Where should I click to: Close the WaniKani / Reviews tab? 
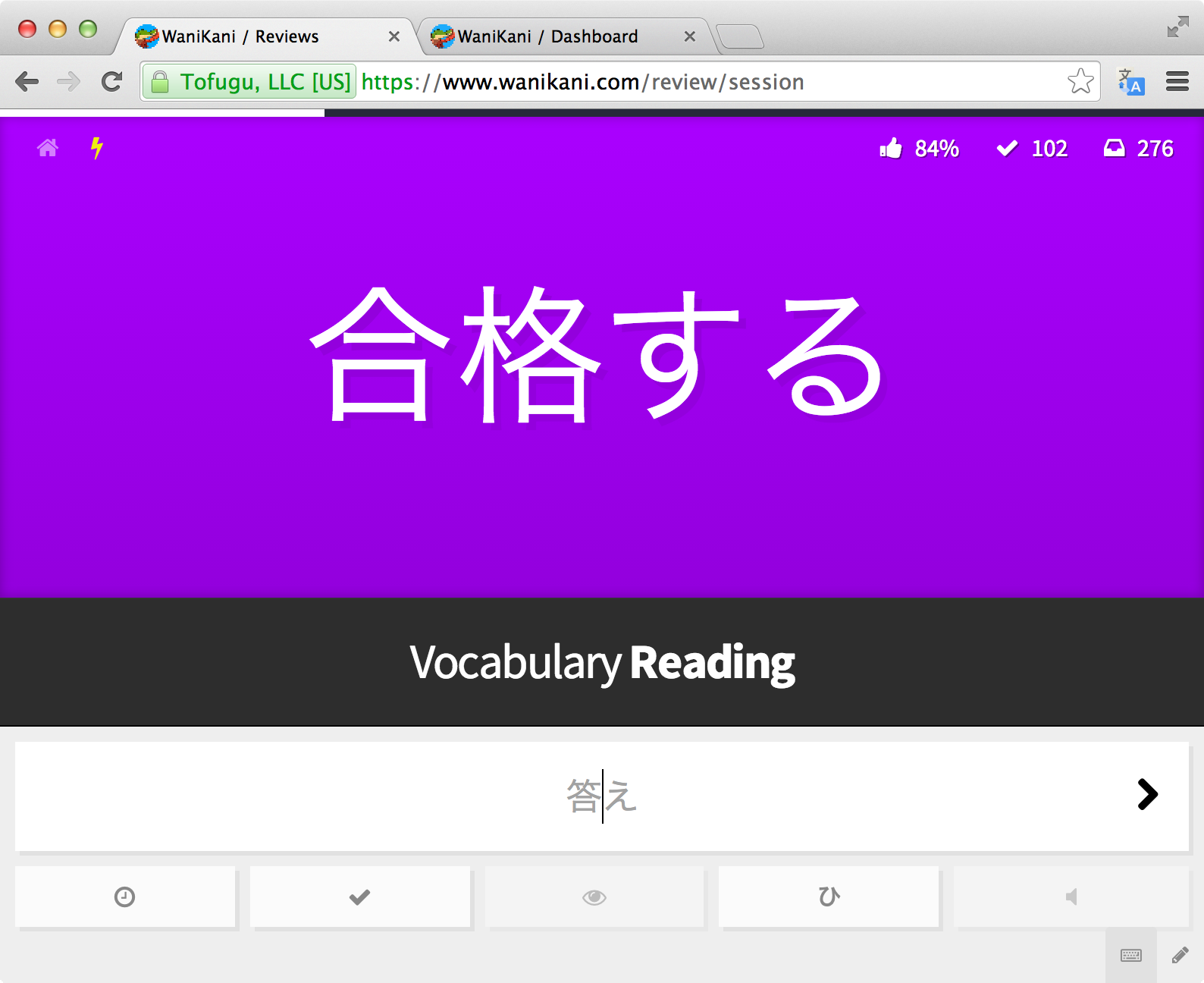(x=394, y=36)
